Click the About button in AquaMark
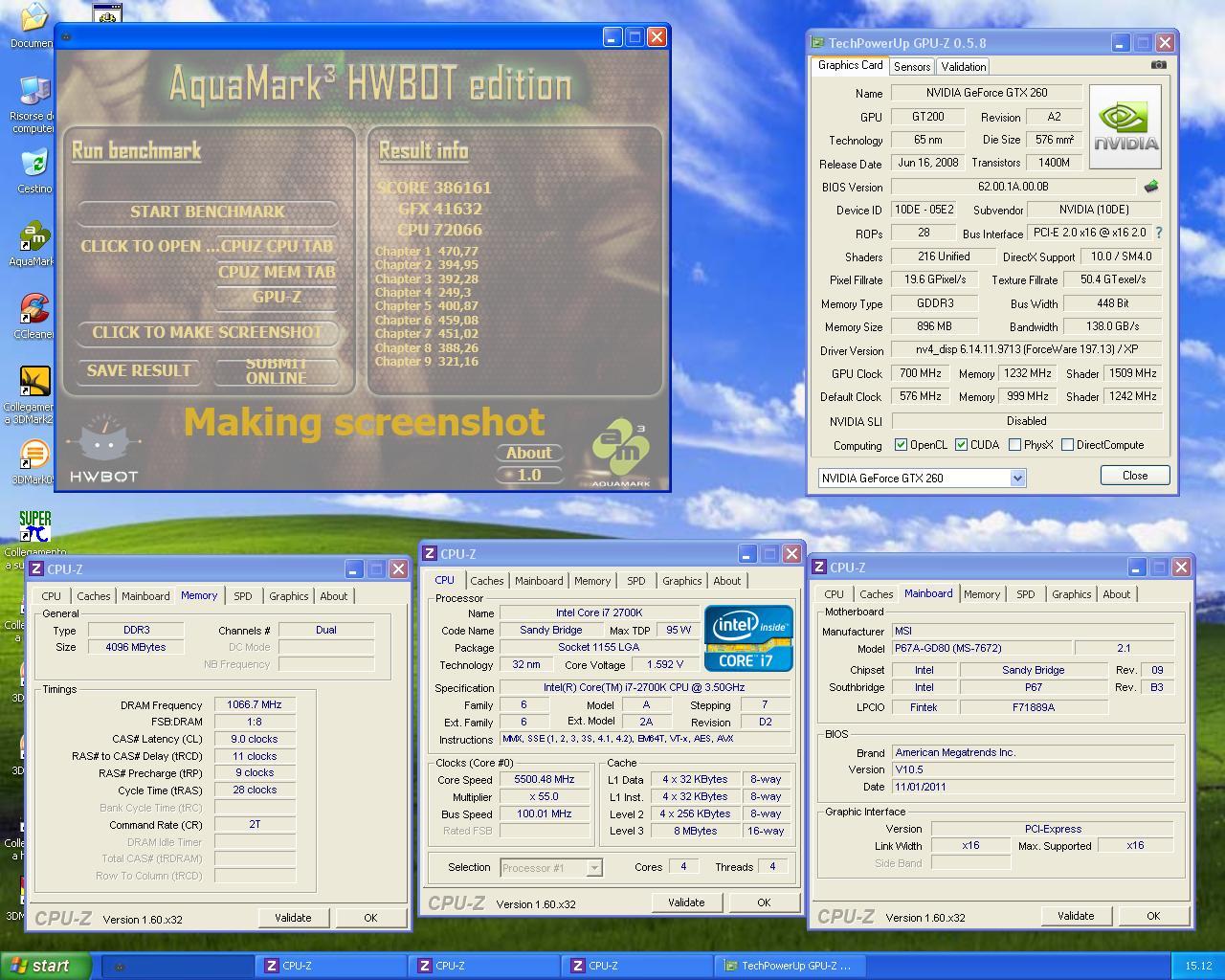 click(x=528, y=453)
